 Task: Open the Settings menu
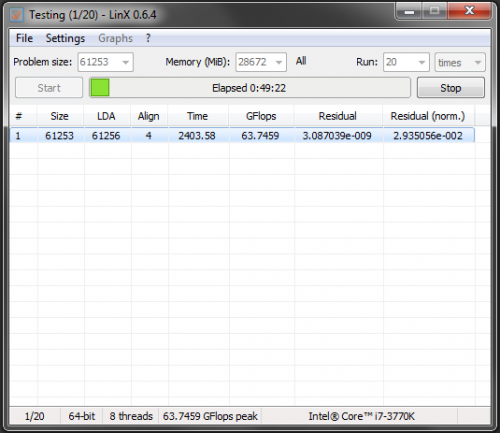65,38
